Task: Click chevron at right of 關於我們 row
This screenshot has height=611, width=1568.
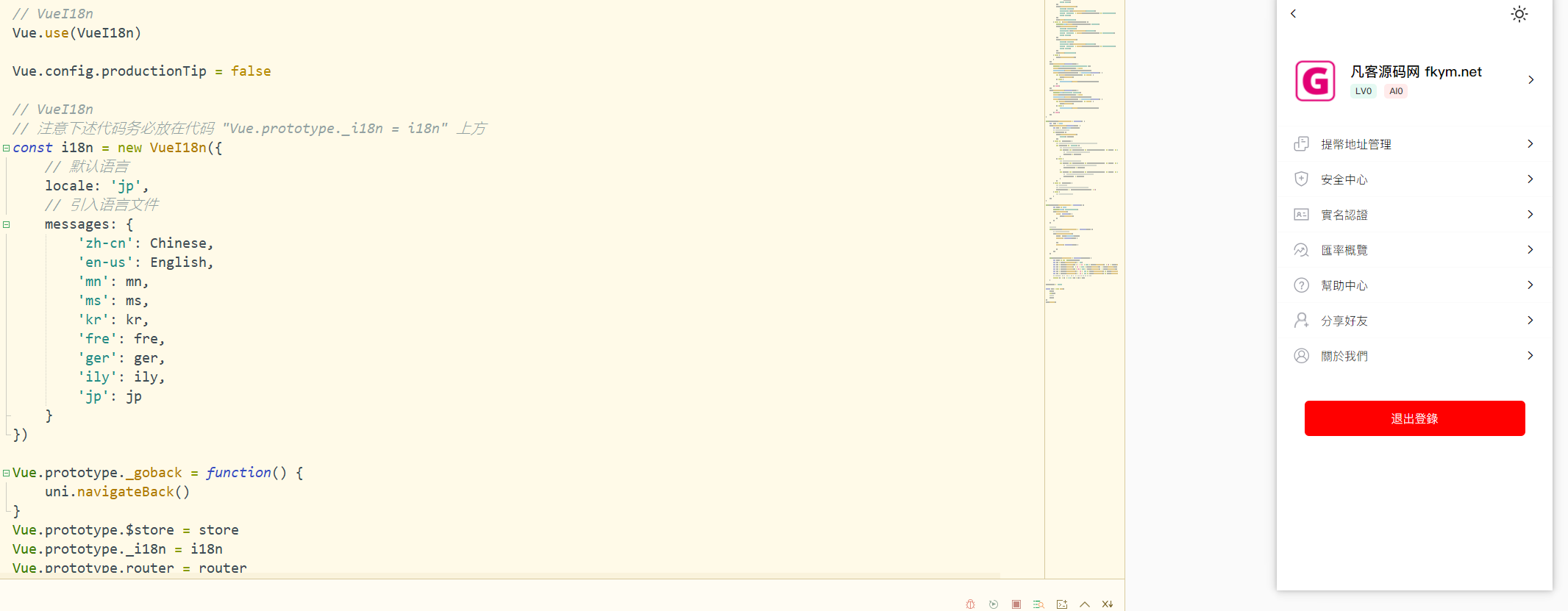Action: pyautogui.click(x=1530, y=356)
